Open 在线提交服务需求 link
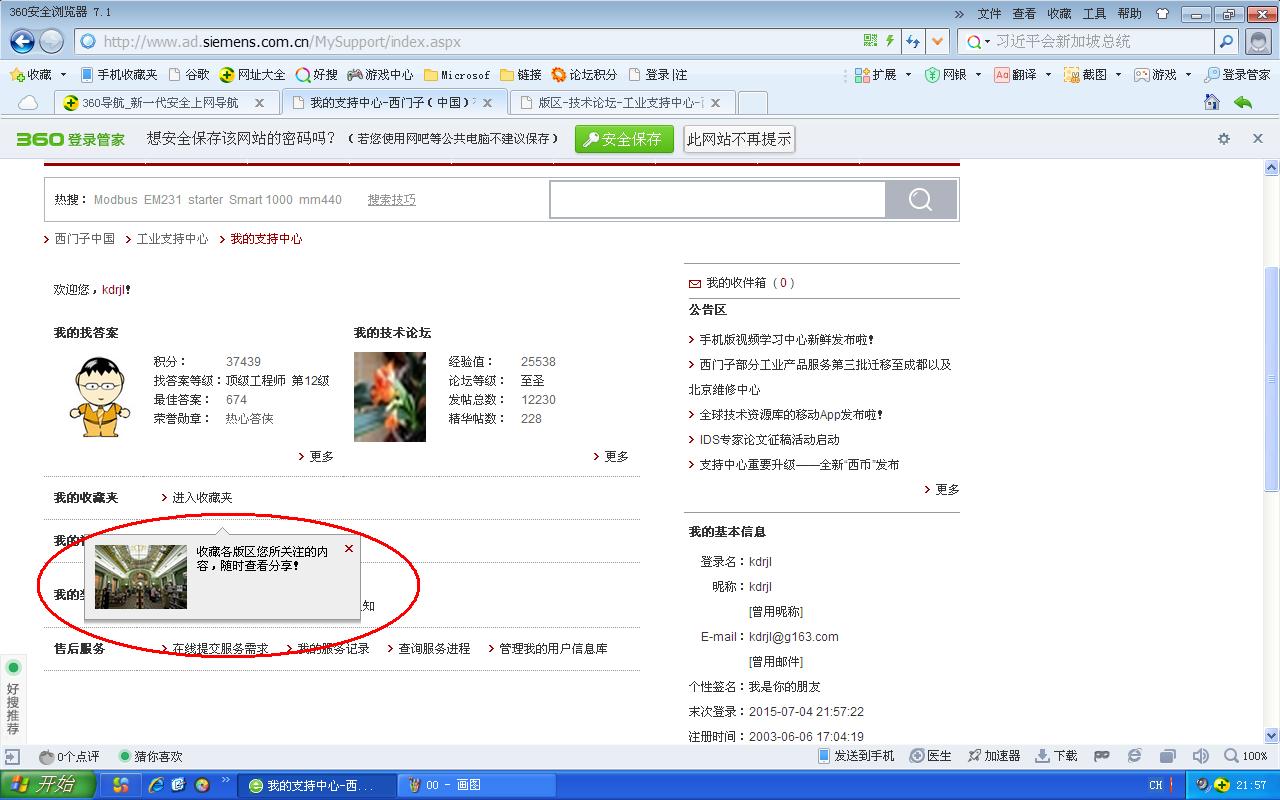Screen dimensions: 1280x800 click(220, 649)
